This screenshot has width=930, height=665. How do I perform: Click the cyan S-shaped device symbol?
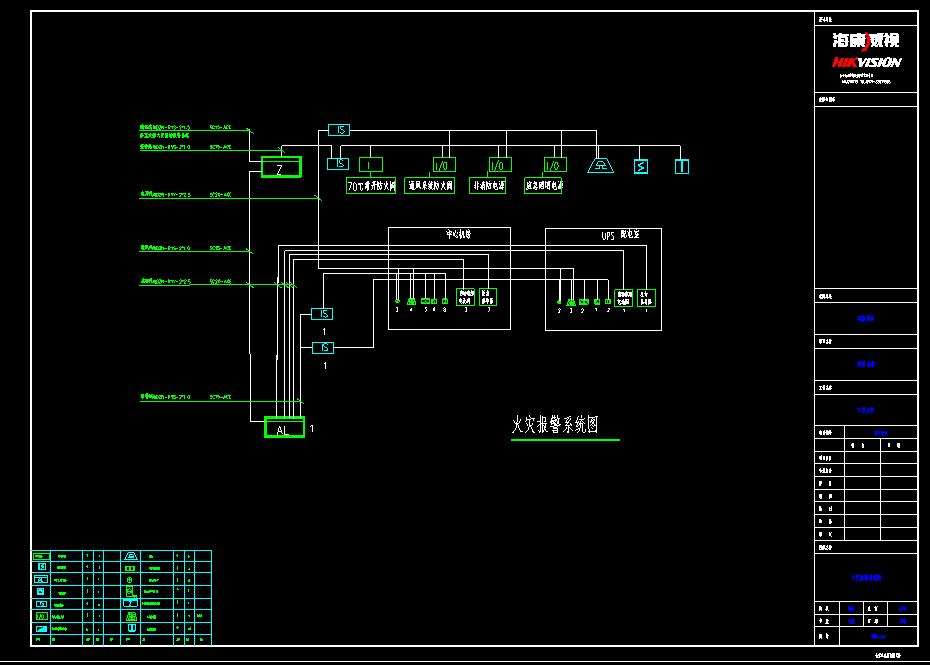(641, 166)
